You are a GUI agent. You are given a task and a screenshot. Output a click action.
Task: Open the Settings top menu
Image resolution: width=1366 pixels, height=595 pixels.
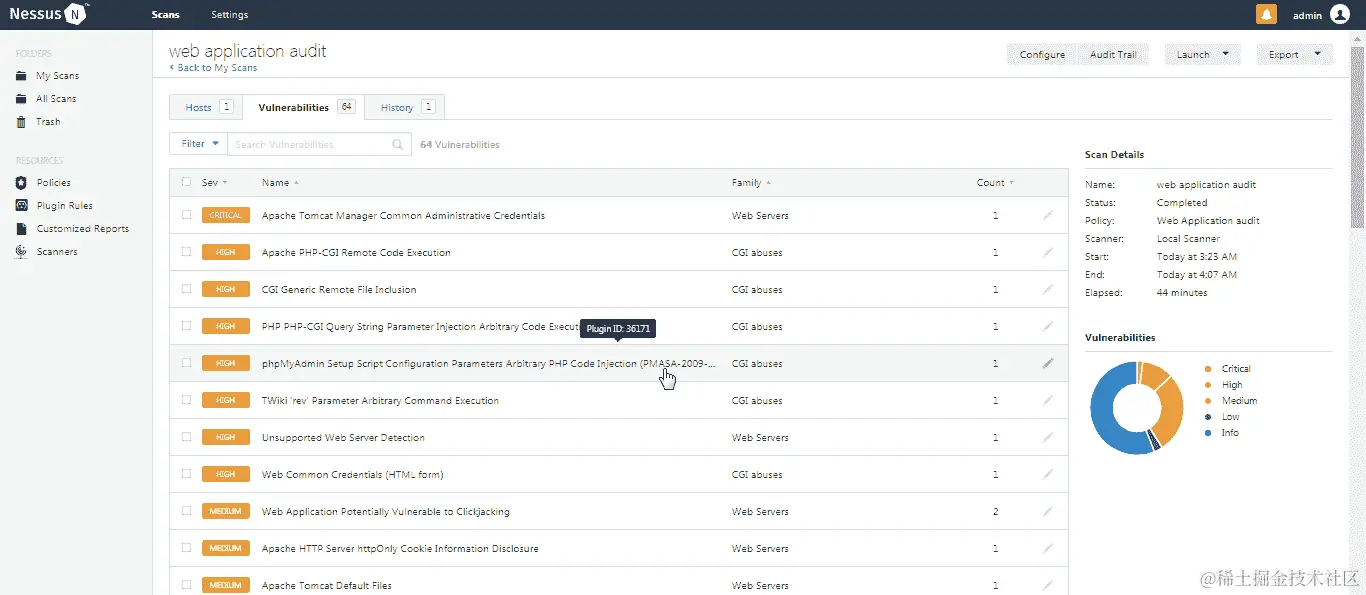230,15
